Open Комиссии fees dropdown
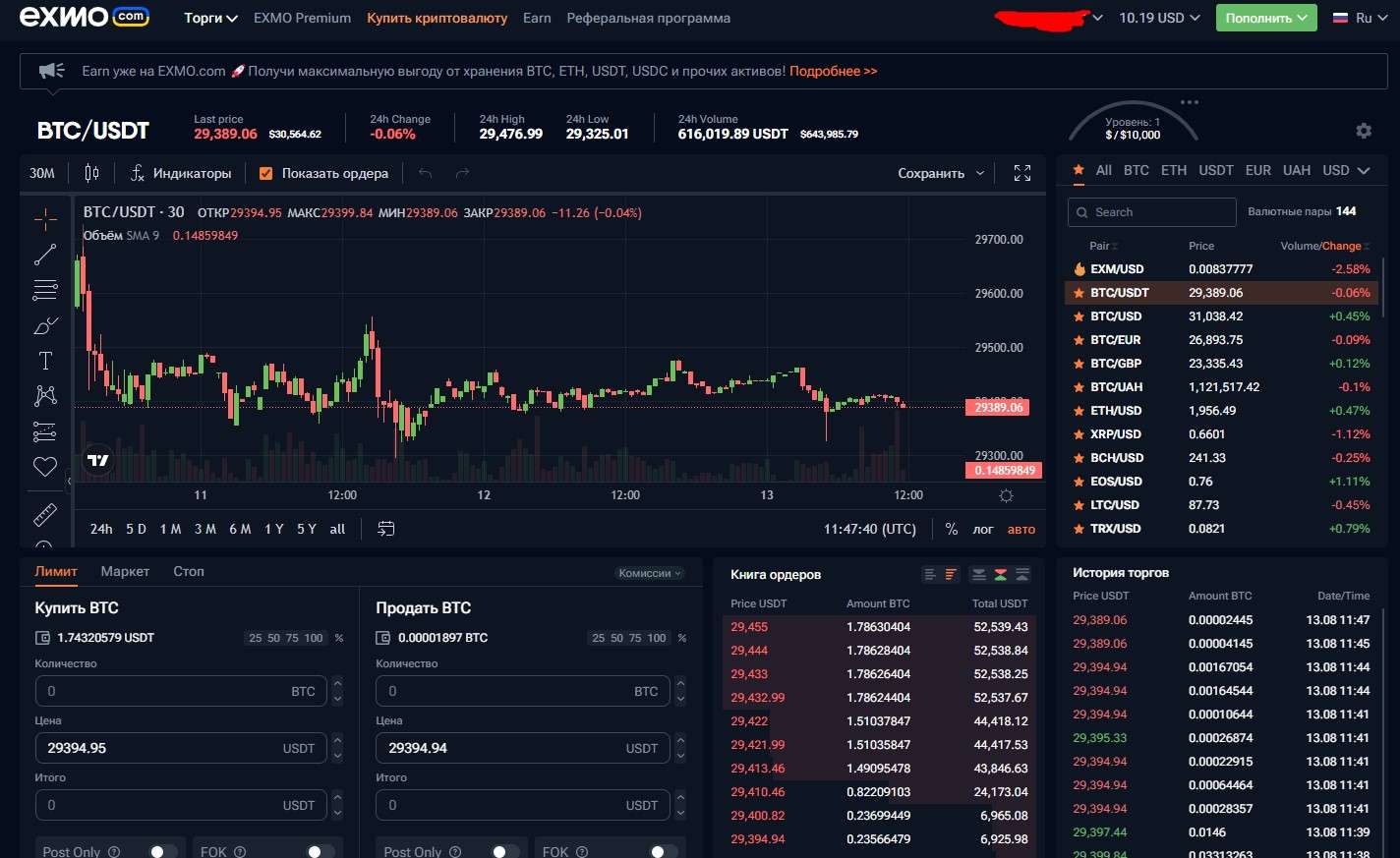The width and height of the screenshot is (1400, 858). (650, 573)
